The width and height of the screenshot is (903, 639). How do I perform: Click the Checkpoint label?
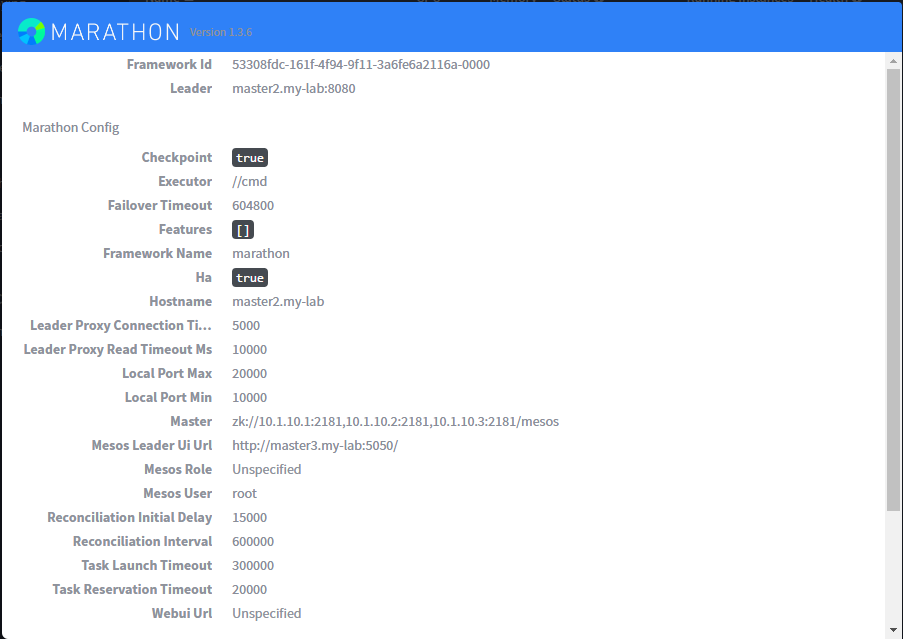pyautogui.click(x=177, y=158)
